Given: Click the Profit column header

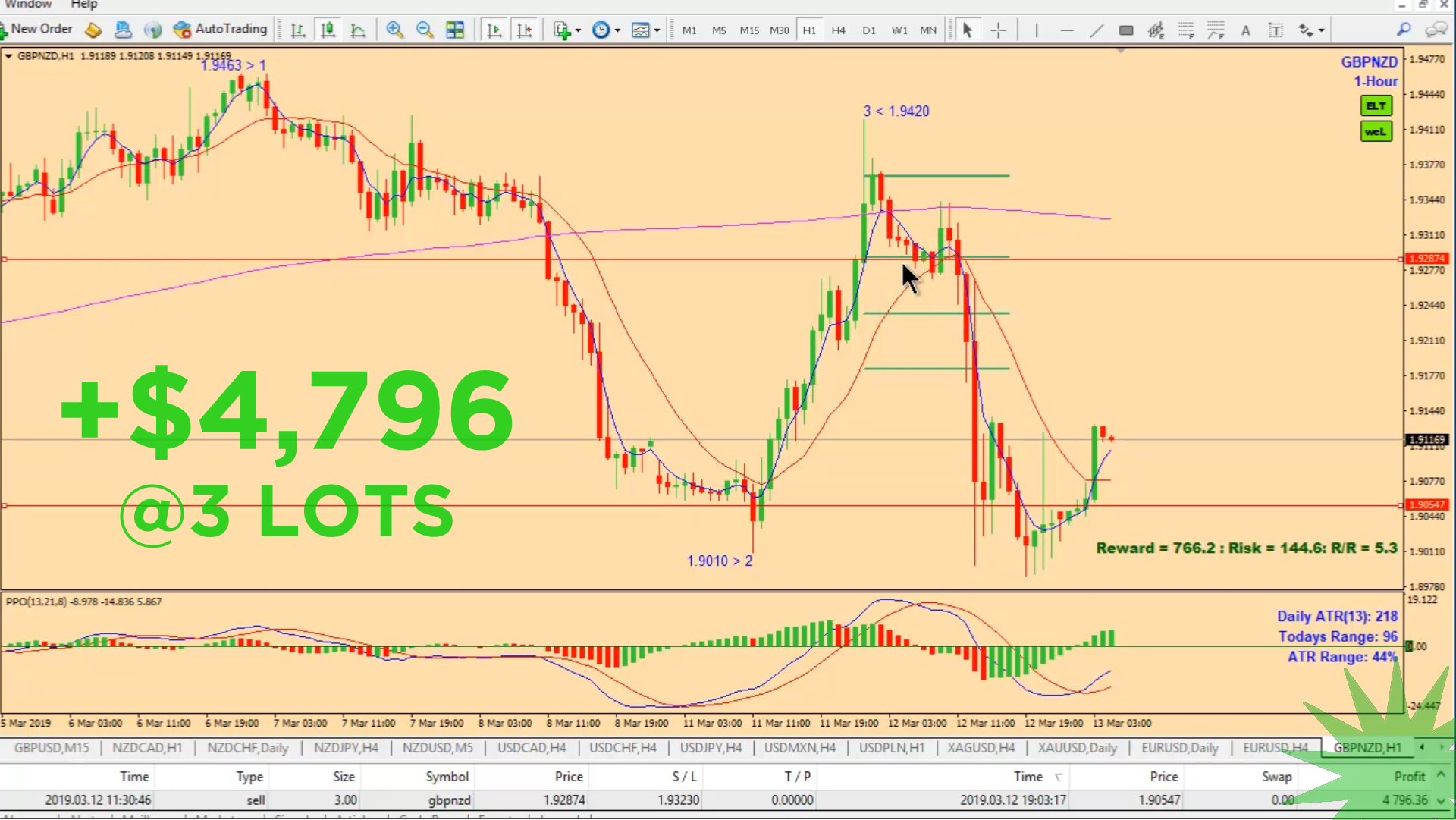Looking at the screenshot, I should [1409, 777].
